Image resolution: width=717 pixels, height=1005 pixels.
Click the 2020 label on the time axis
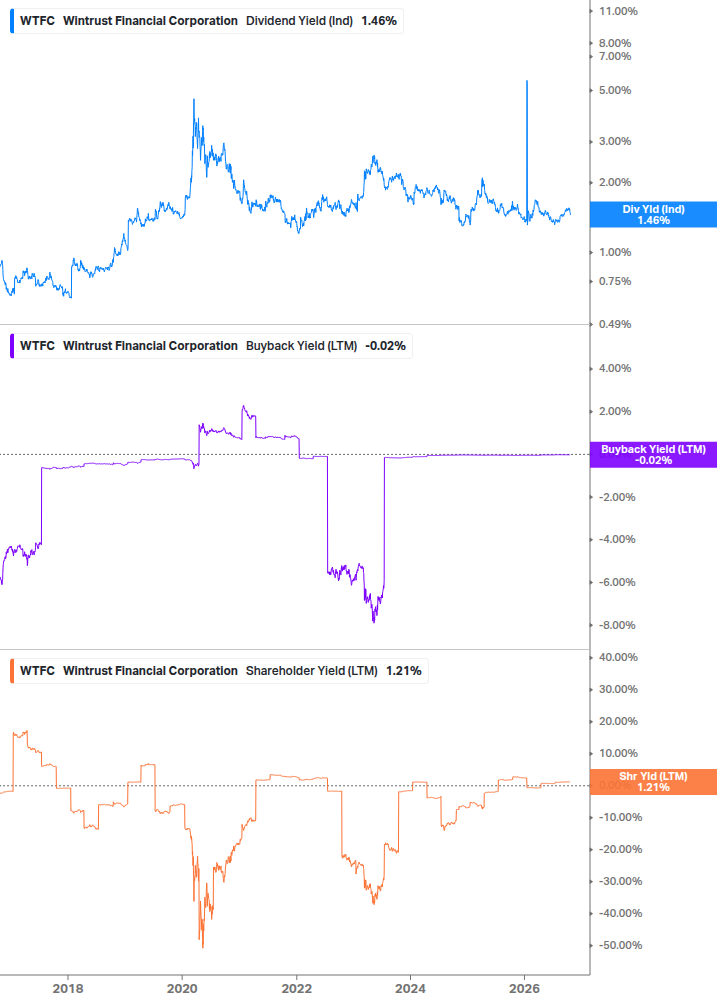(x=182, y=988)
